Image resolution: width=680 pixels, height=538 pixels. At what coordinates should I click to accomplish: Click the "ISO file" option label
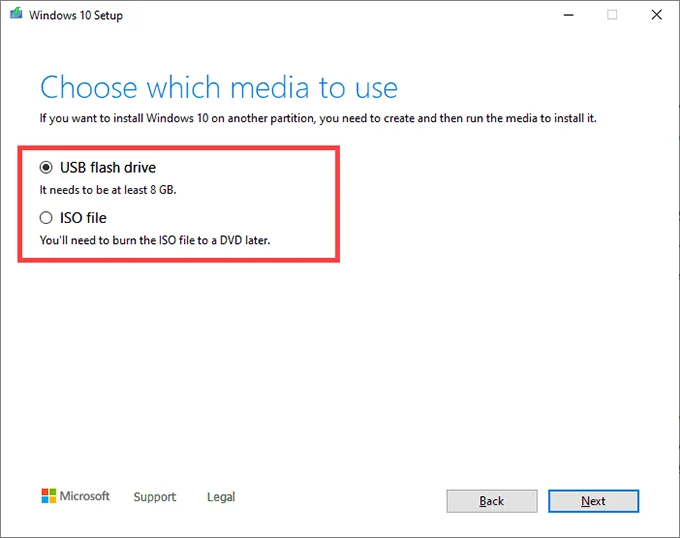tap(84, 217)
